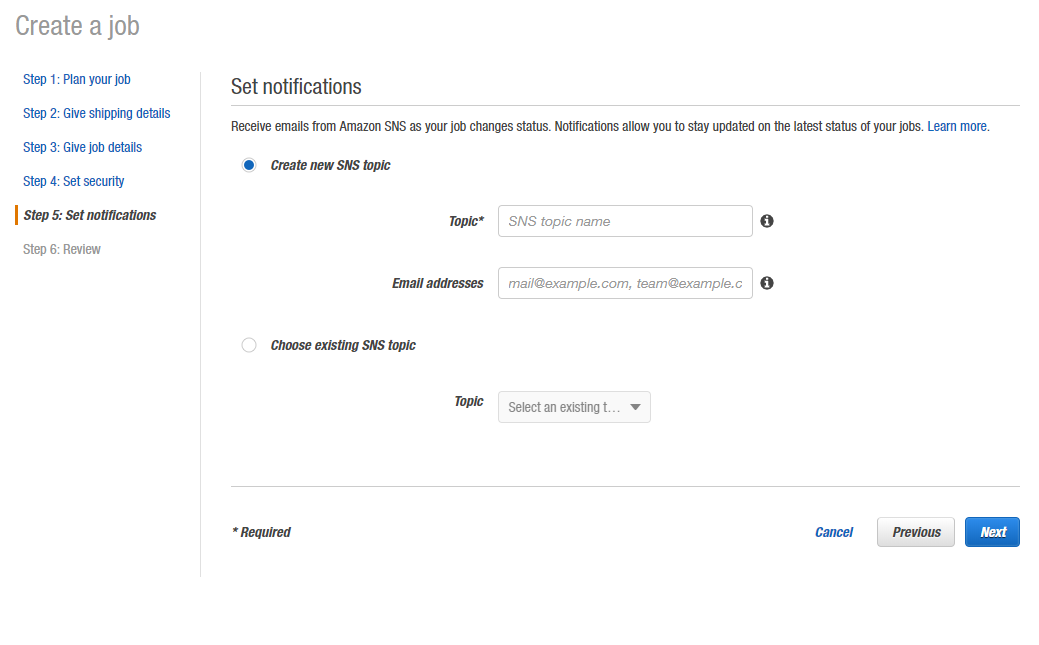Open Step 4: Set security
The height and width of the screenshot is (645, 1039).
(73, 181)
